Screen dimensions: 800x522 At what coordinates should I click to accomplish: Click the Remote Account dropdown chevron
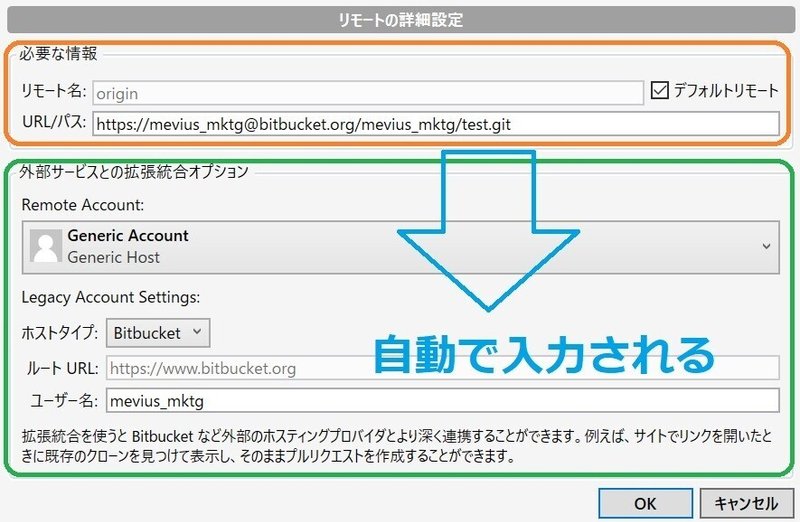[x=766, y=246]
